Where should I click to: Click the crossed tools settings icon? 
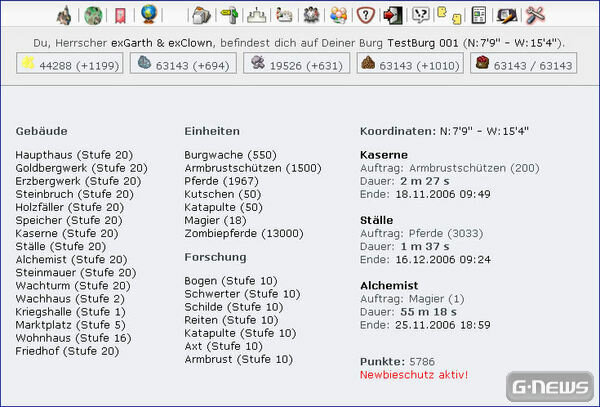click(x=535, y=15)
